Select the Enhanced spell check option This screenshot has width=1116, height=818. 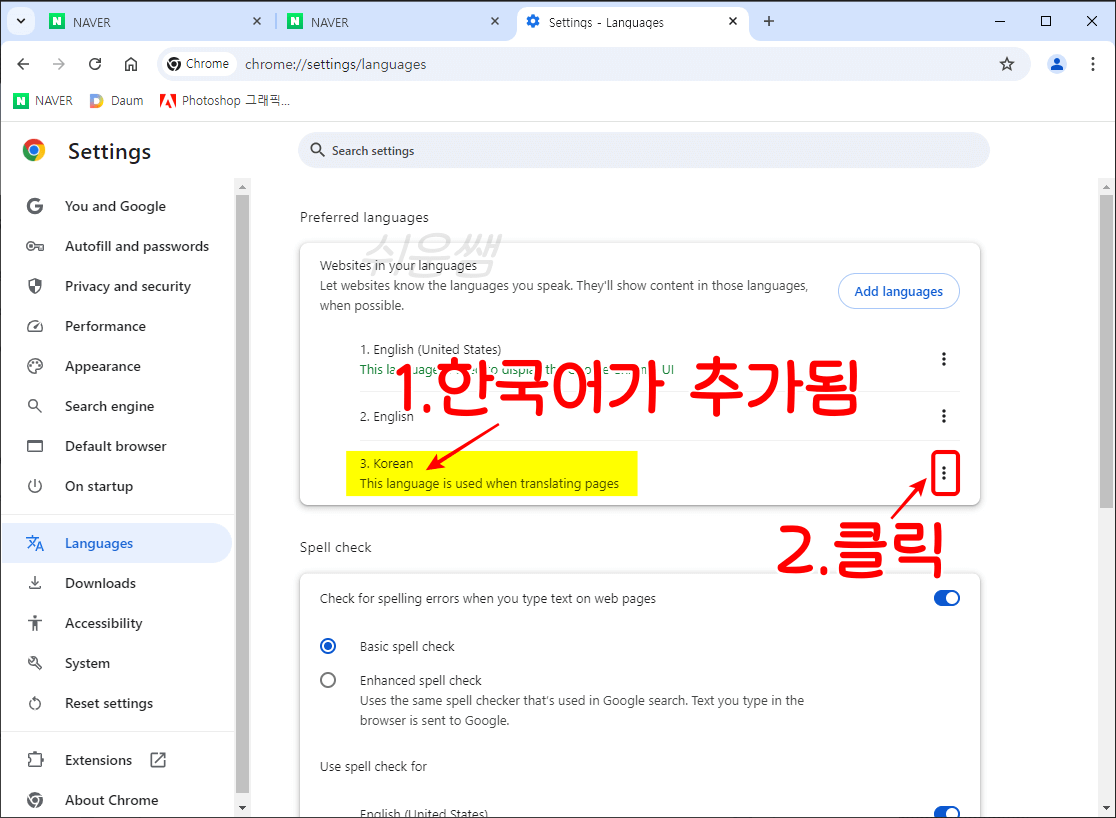tap(328, 679)
